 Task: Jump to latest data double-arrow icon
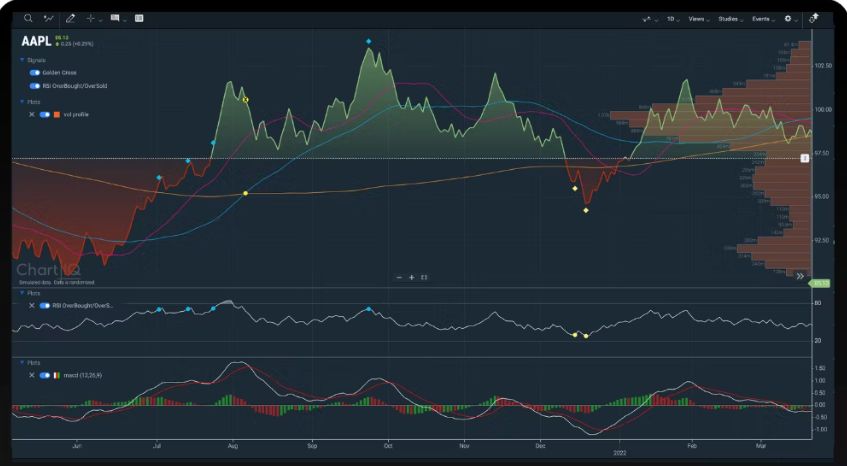pos(800,276)
